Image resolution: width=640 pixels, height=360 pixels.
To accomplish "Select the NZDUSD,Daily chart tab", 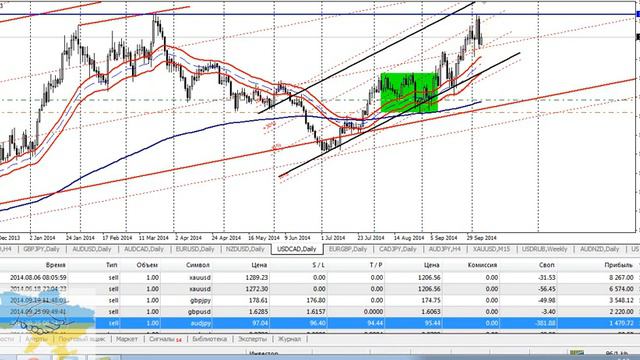I will point(245,249).
